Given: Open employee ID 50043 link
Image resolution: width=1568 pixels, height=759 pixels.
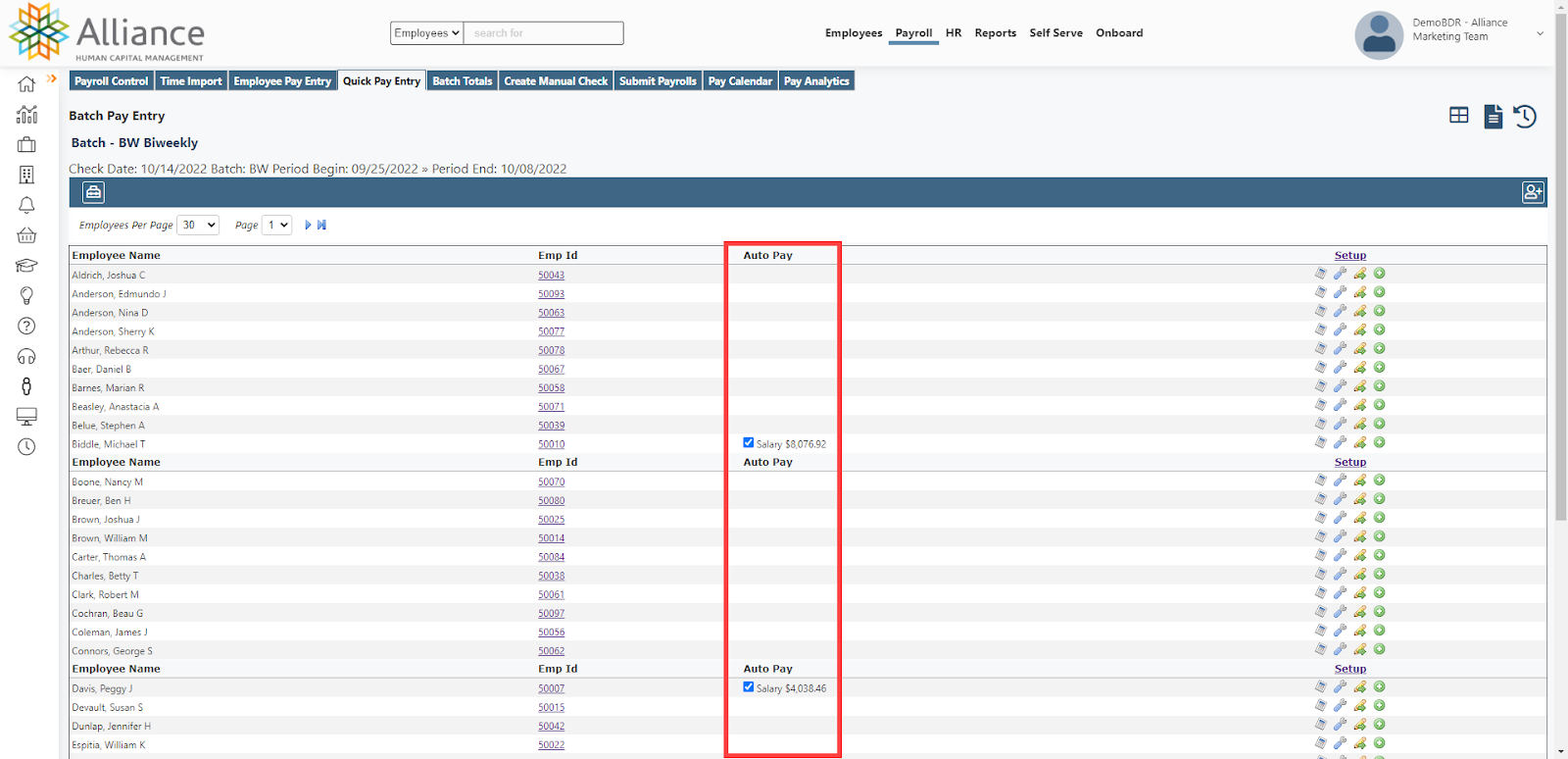Looking at the screenshot, I should 551,276.
